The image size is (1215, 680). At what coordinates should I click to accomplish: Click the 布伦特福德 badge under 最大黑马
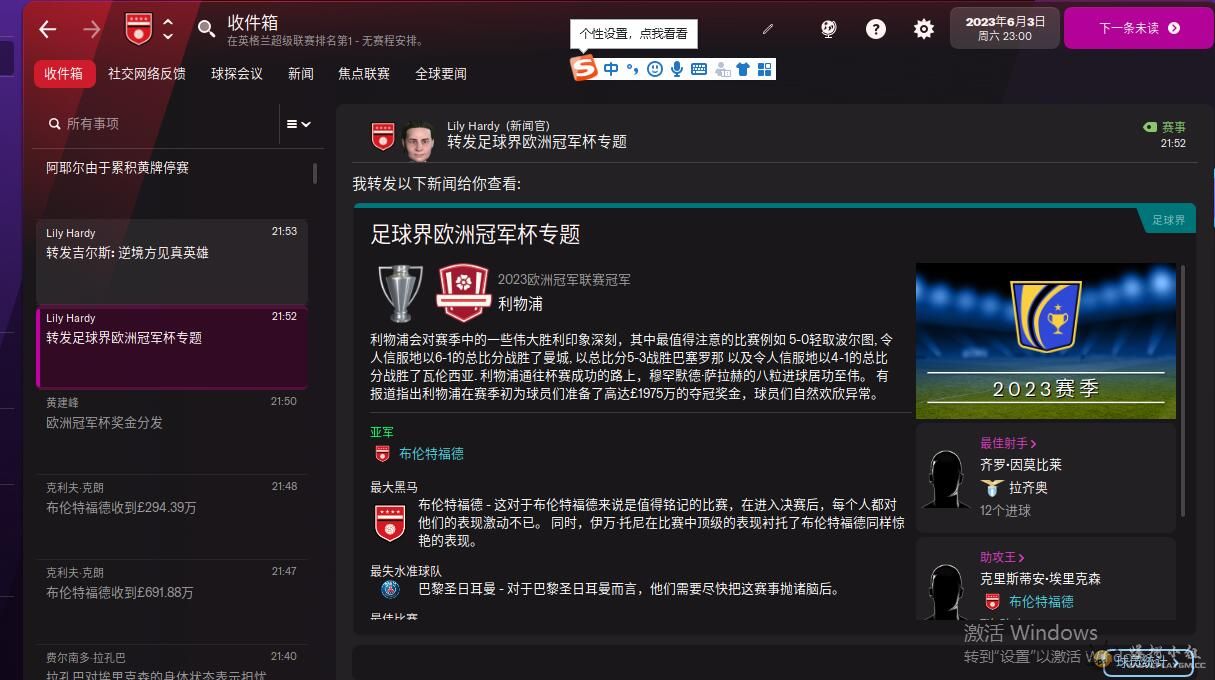(390, 523)
